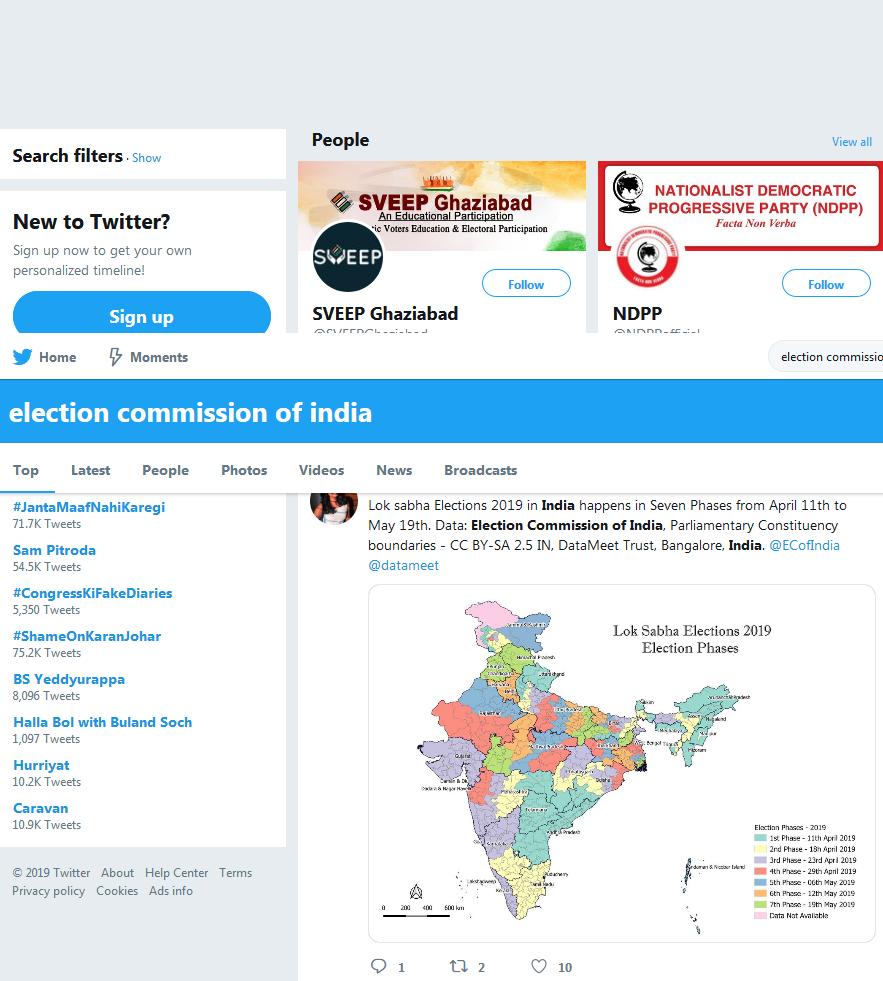
Task: Click the @ECofIndia mention
Action: pos(804,546)
